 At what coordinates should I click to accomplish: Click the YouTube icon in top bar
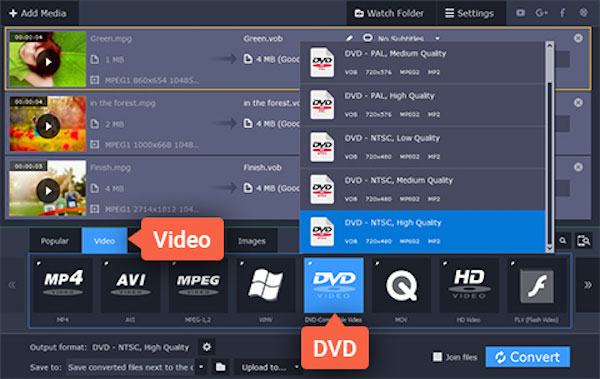520,13
